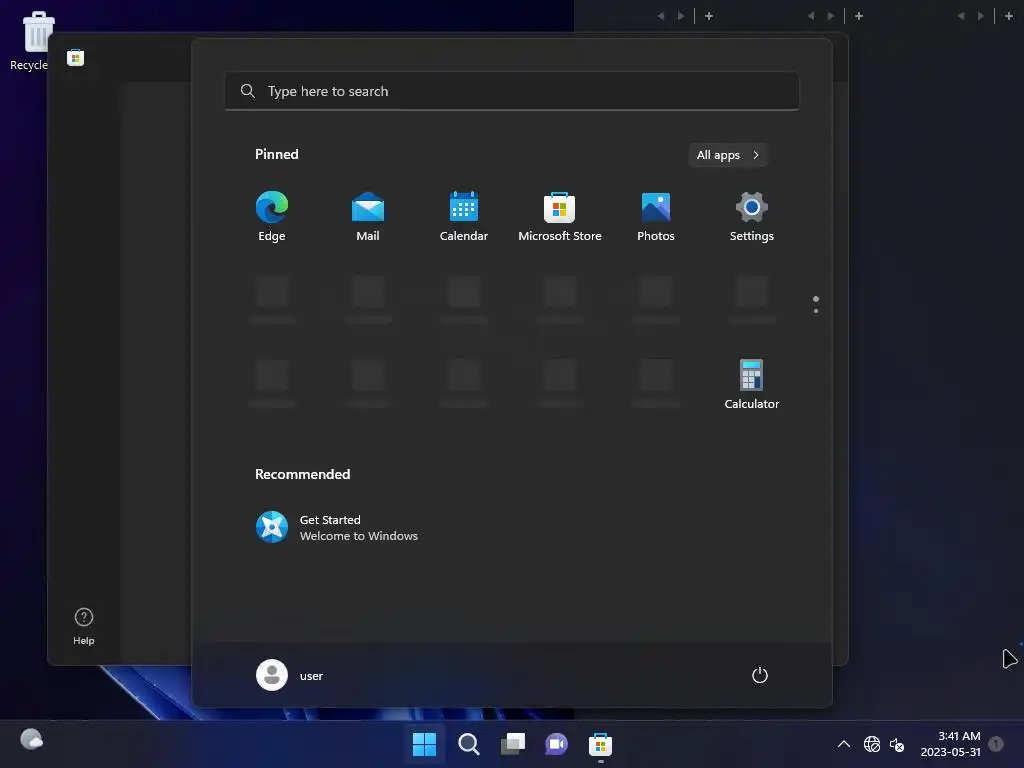Screen dimensions: 1024x768
Task: Open the user account profile
Action: (x=290, y=675)
